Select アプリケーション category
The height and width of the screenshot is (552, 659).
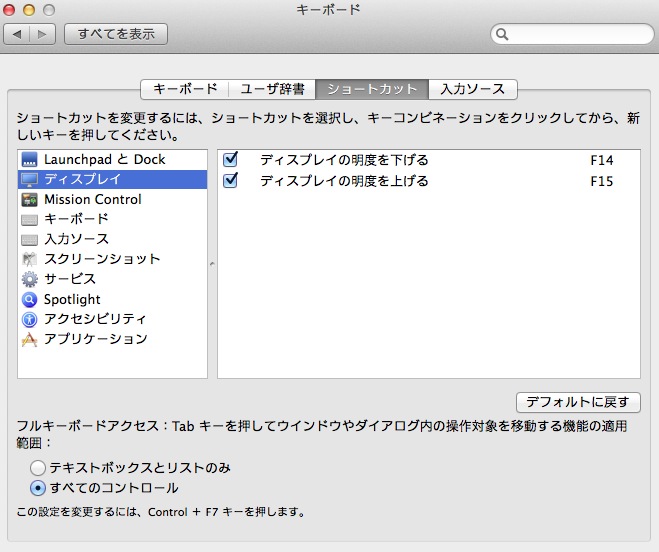(113, 339)
